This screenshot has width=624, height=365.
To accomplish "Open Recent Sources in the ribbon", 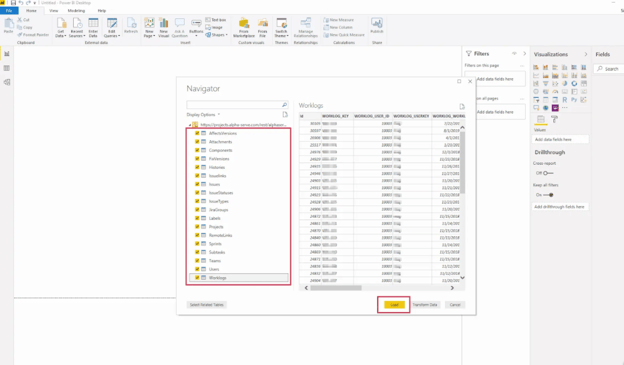I will click(77, 27).
